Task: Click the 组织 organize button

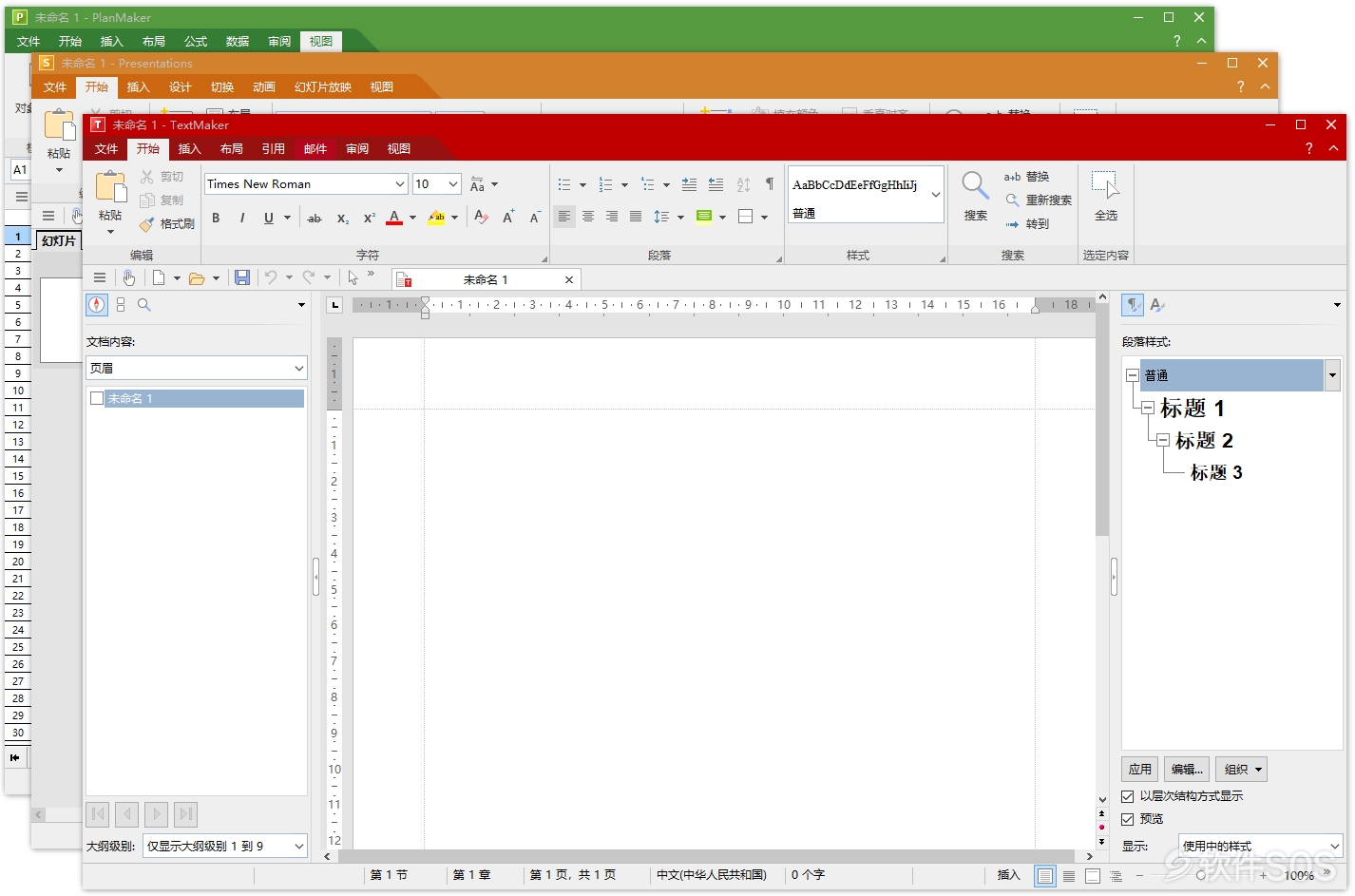Action: (x=1242, y=770)
